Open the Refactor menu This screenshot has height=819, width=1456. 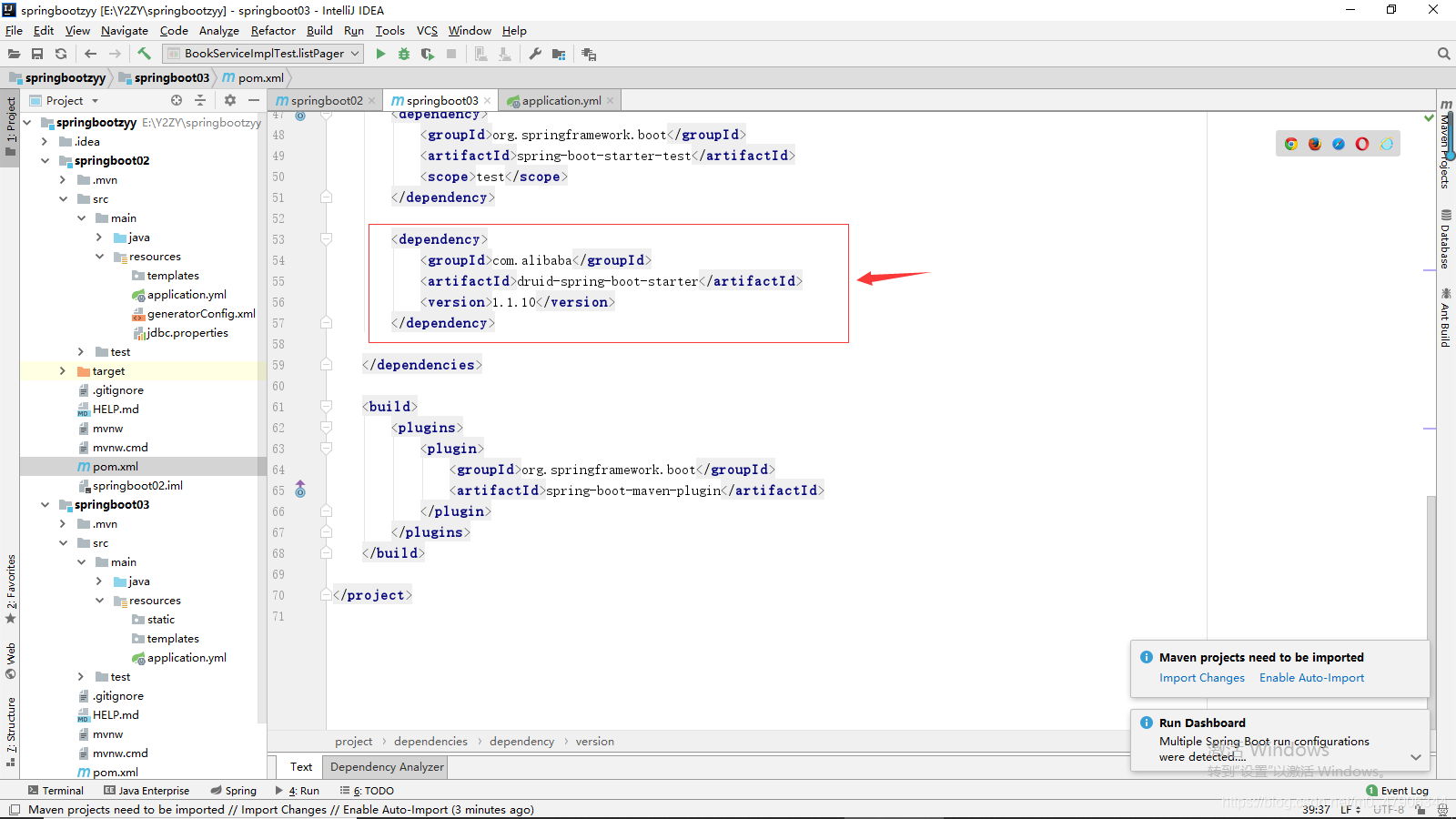273,31
